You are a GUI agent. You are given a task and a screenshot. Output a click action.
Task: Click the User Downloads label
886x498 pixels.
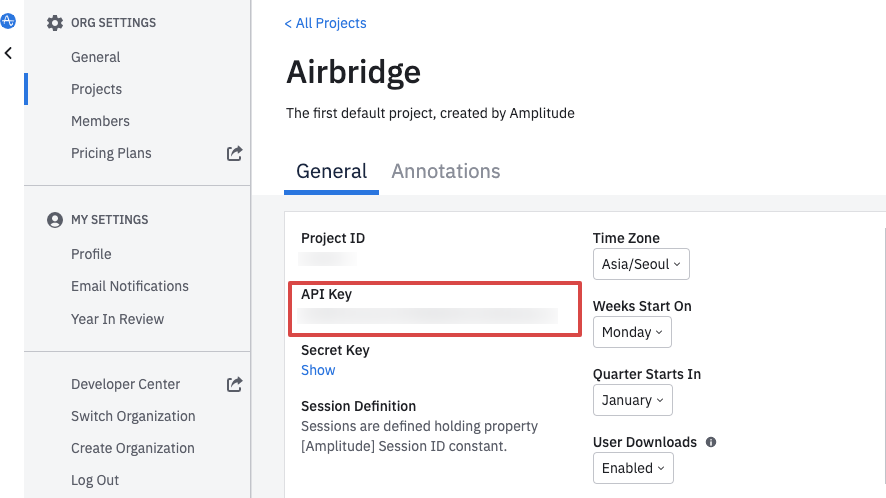[x=645, y=442]
